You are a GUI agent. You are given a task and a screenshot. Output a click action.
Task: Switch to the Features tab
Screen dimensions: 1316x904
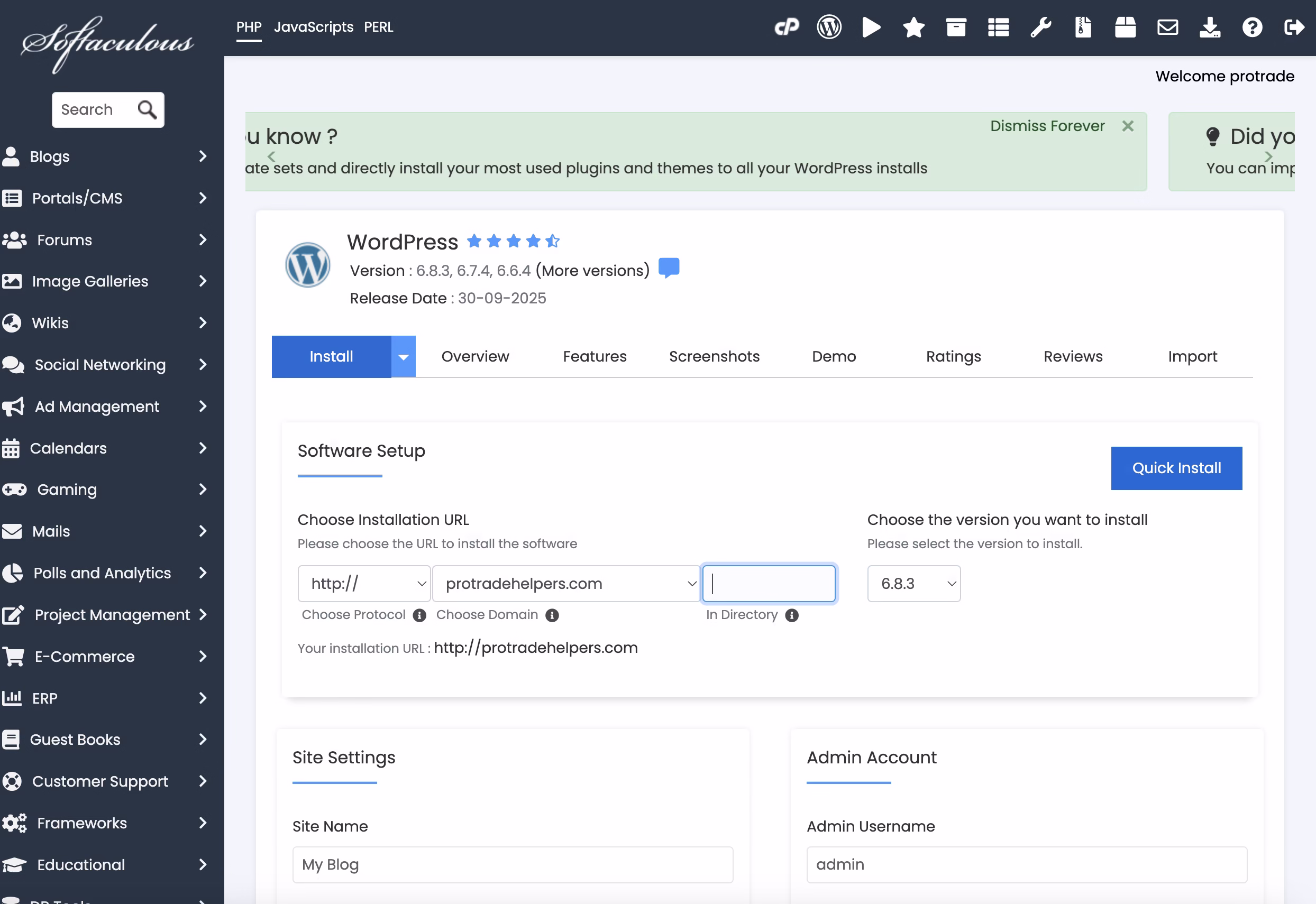pos(595,357)
